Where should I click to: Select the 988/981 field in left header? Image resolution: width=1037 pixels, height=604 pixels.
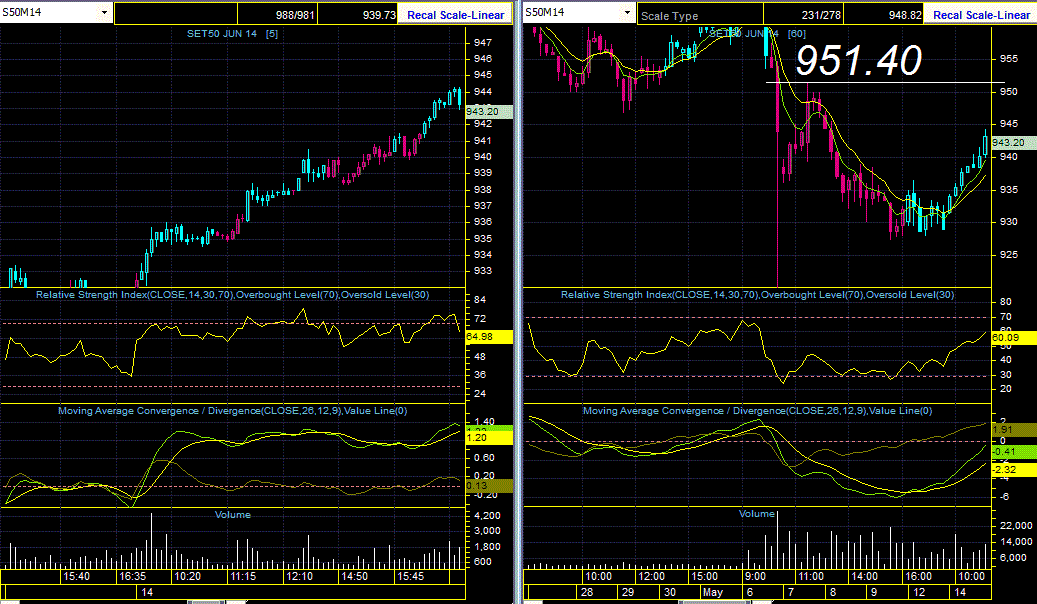(x=277, y=15)
